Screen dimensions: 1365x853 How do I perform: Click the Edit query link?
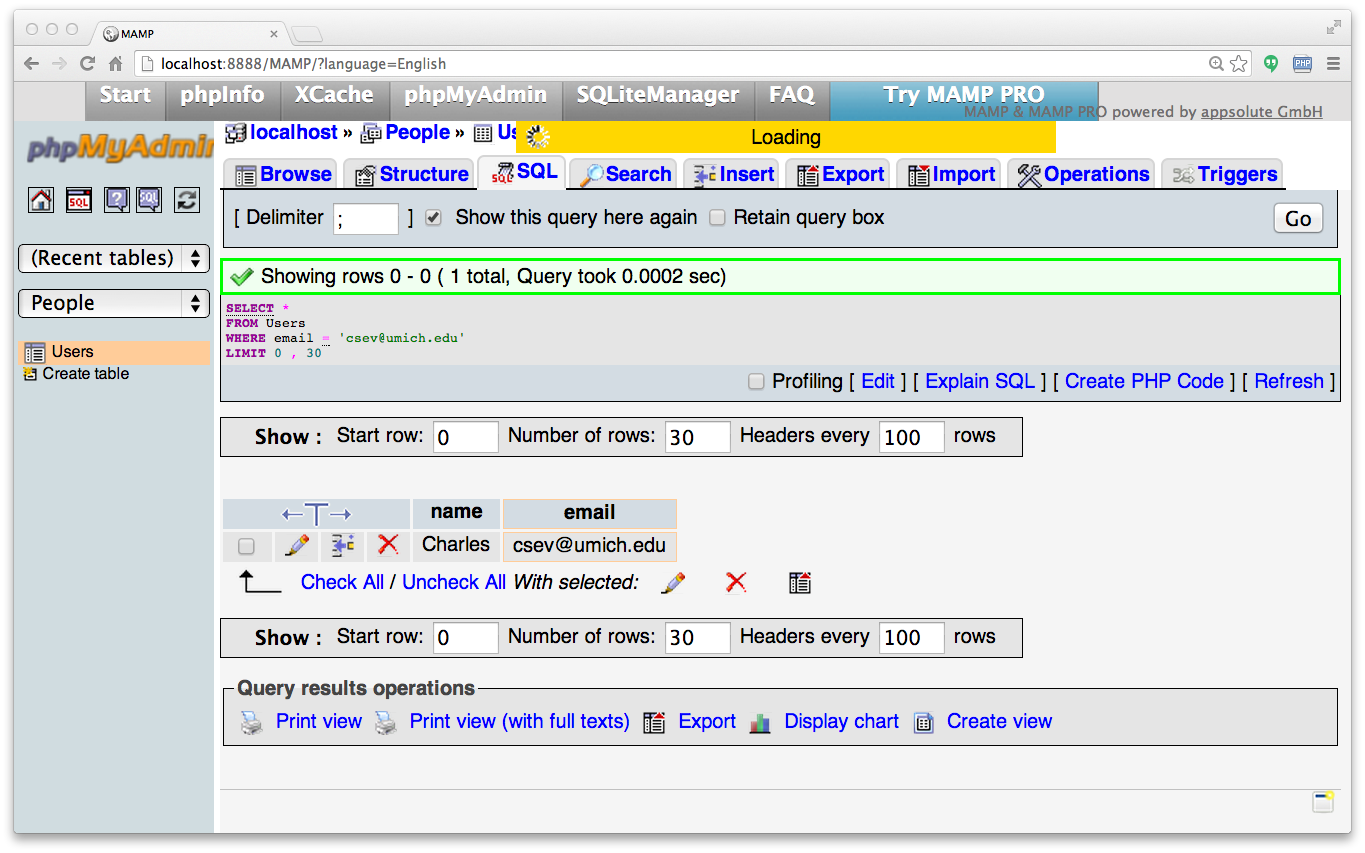click(x=878, y=381)
